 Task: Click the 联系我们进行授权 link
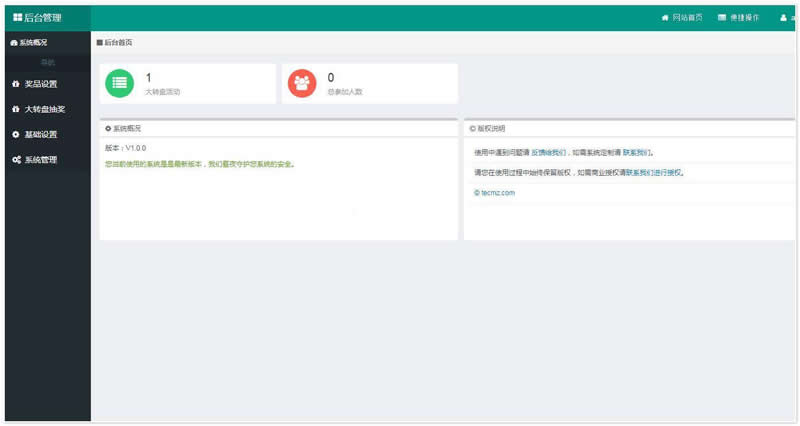[654, 173]
